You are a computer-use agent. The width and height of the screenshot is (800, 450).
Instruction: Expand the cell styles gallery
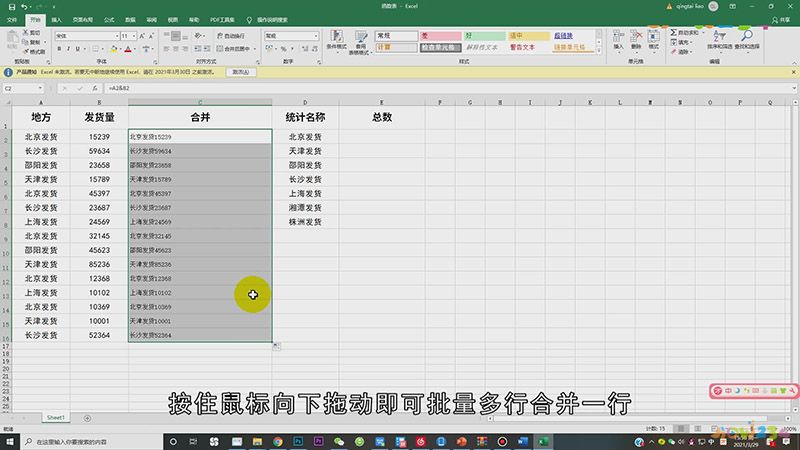(598, 51)
